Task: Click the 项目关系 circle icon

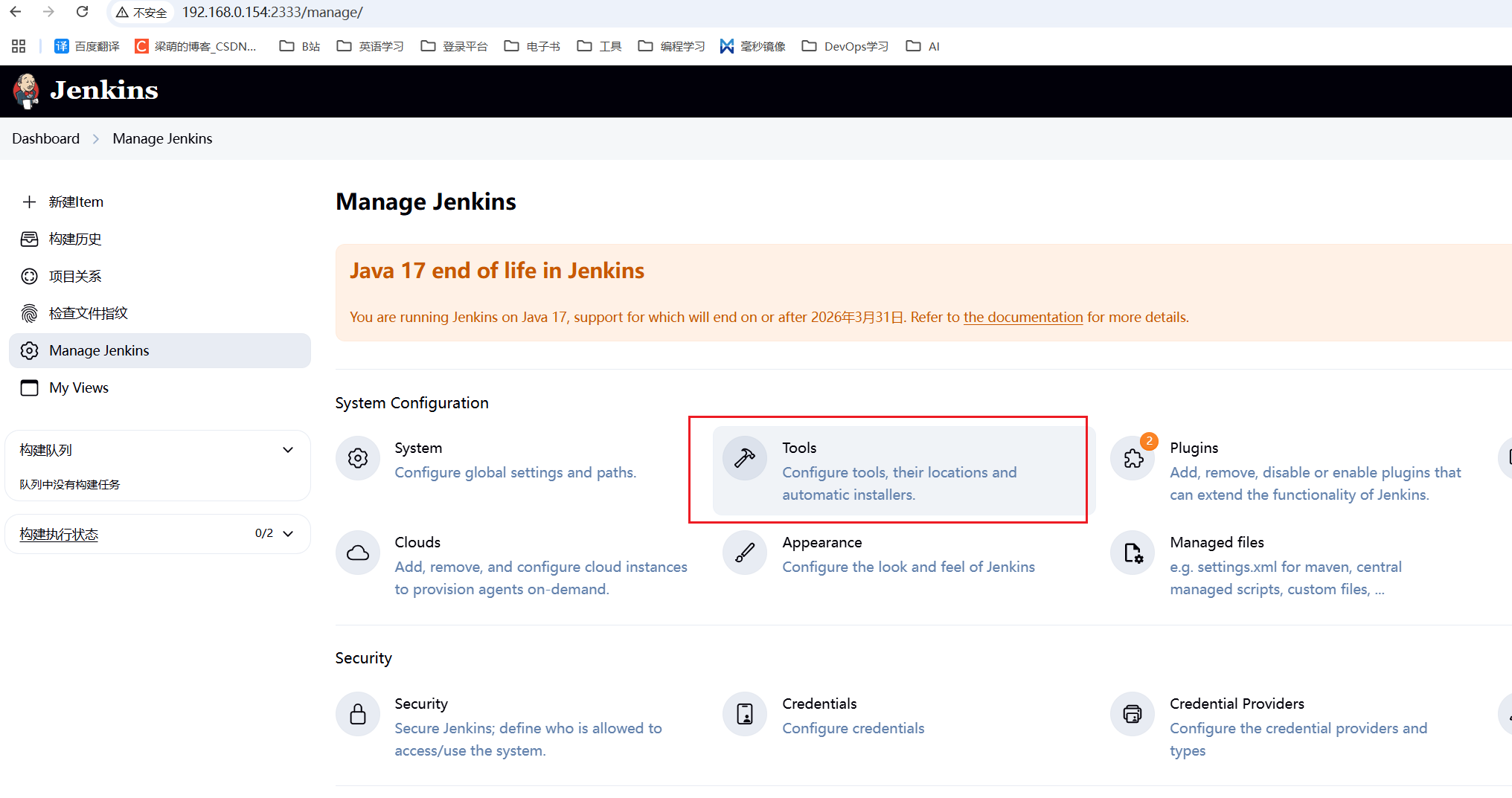Action: tap(29, 276)
